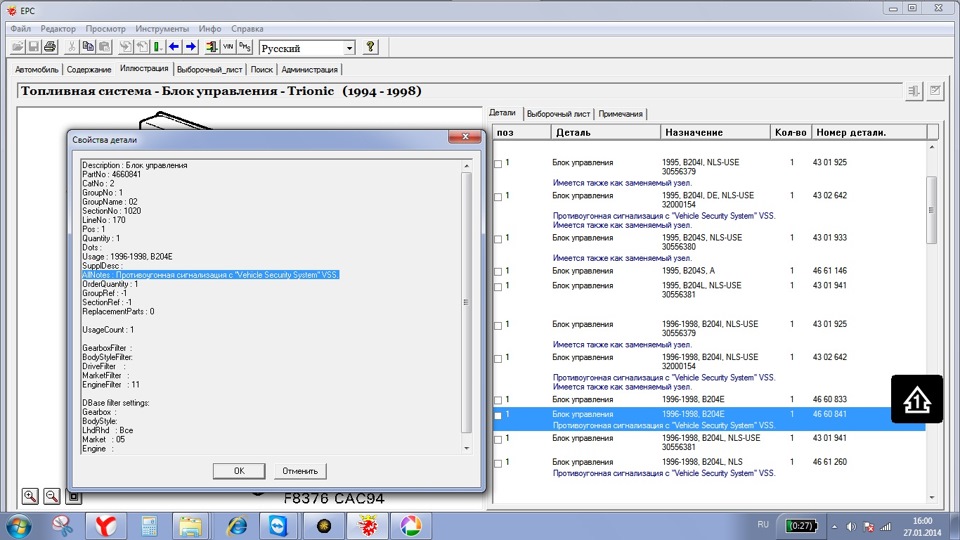Click the zoom in magnifier below the illustration

point(31,496)
